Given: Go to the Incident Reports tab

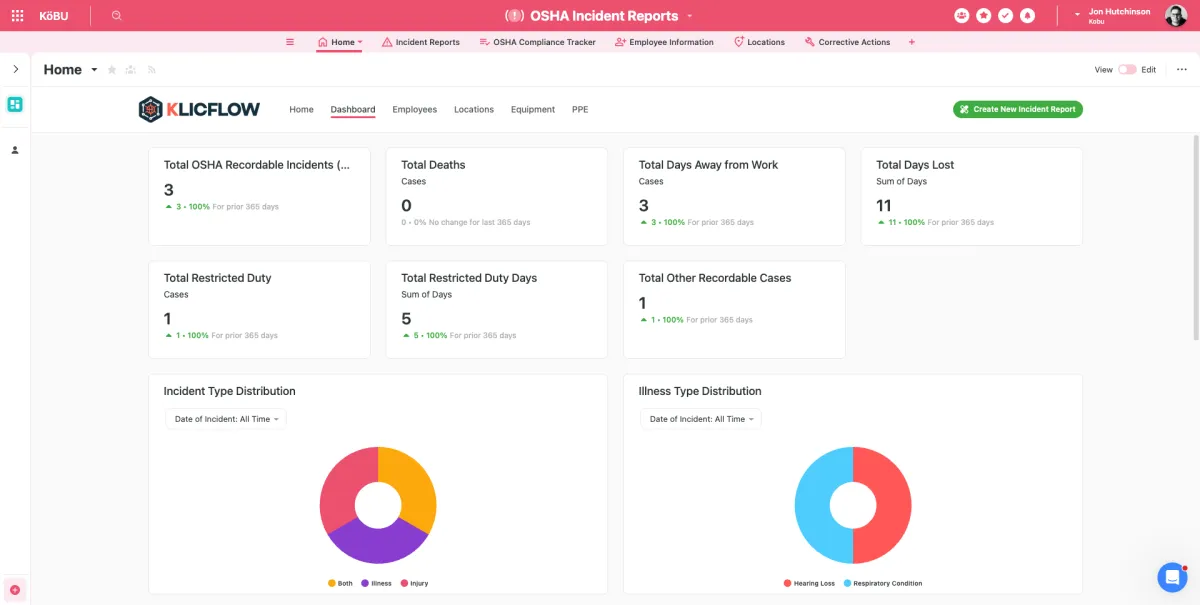Looking at the screenshot, I should pos(420,42).
